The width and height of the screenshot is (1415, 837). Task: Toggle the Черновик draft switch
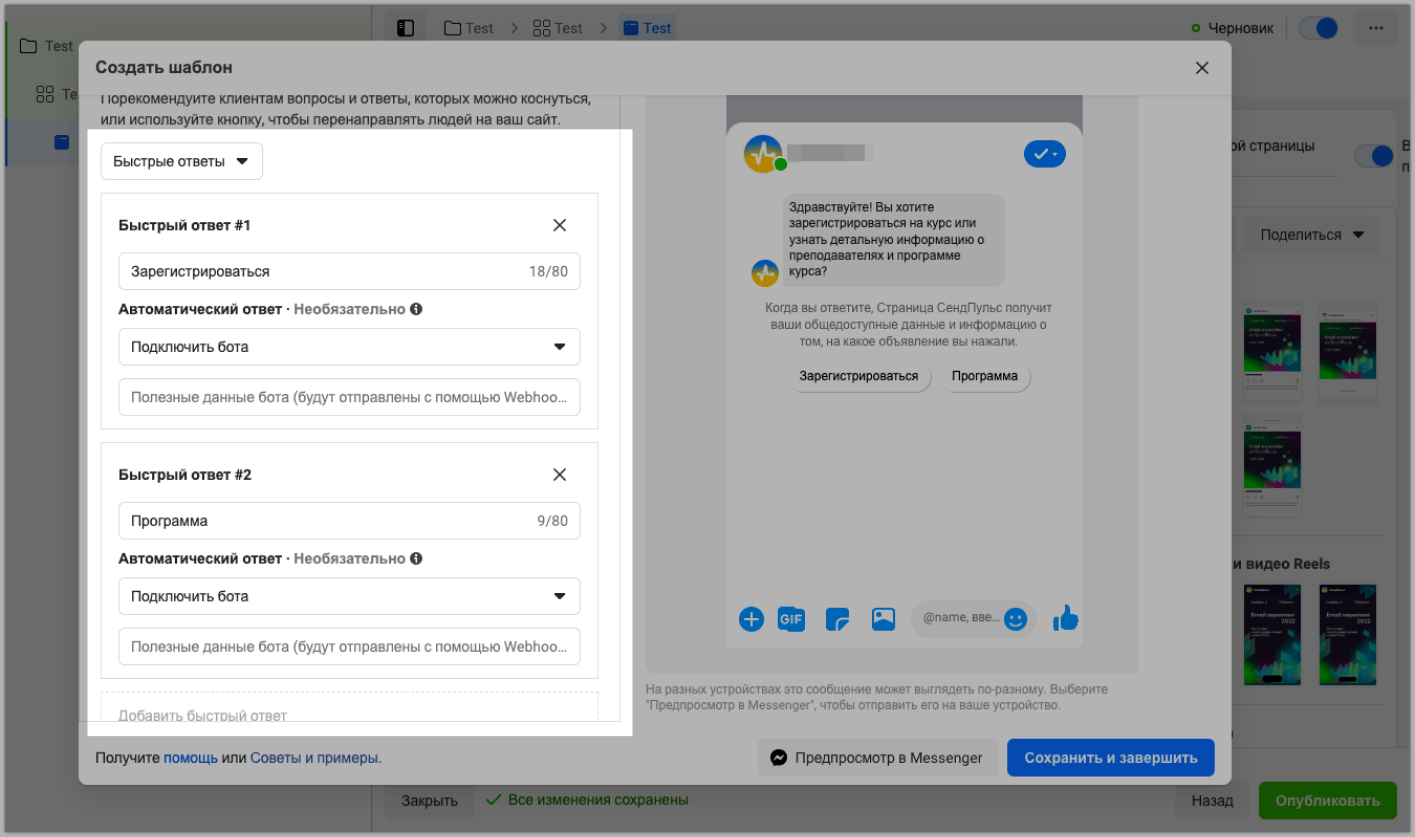coord(1319,28)
